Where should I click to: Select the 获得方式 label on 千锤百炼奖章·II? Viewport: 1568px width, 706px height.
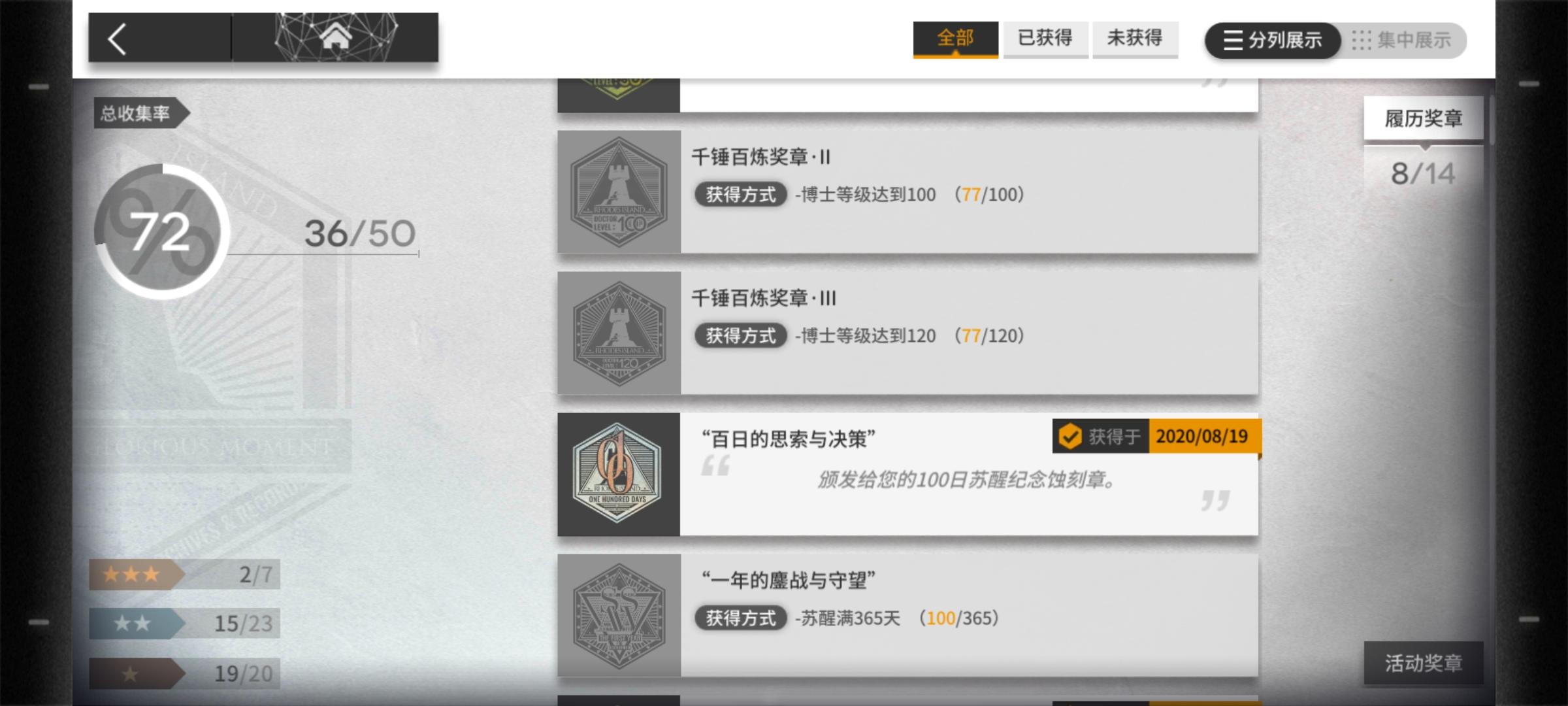740,194
